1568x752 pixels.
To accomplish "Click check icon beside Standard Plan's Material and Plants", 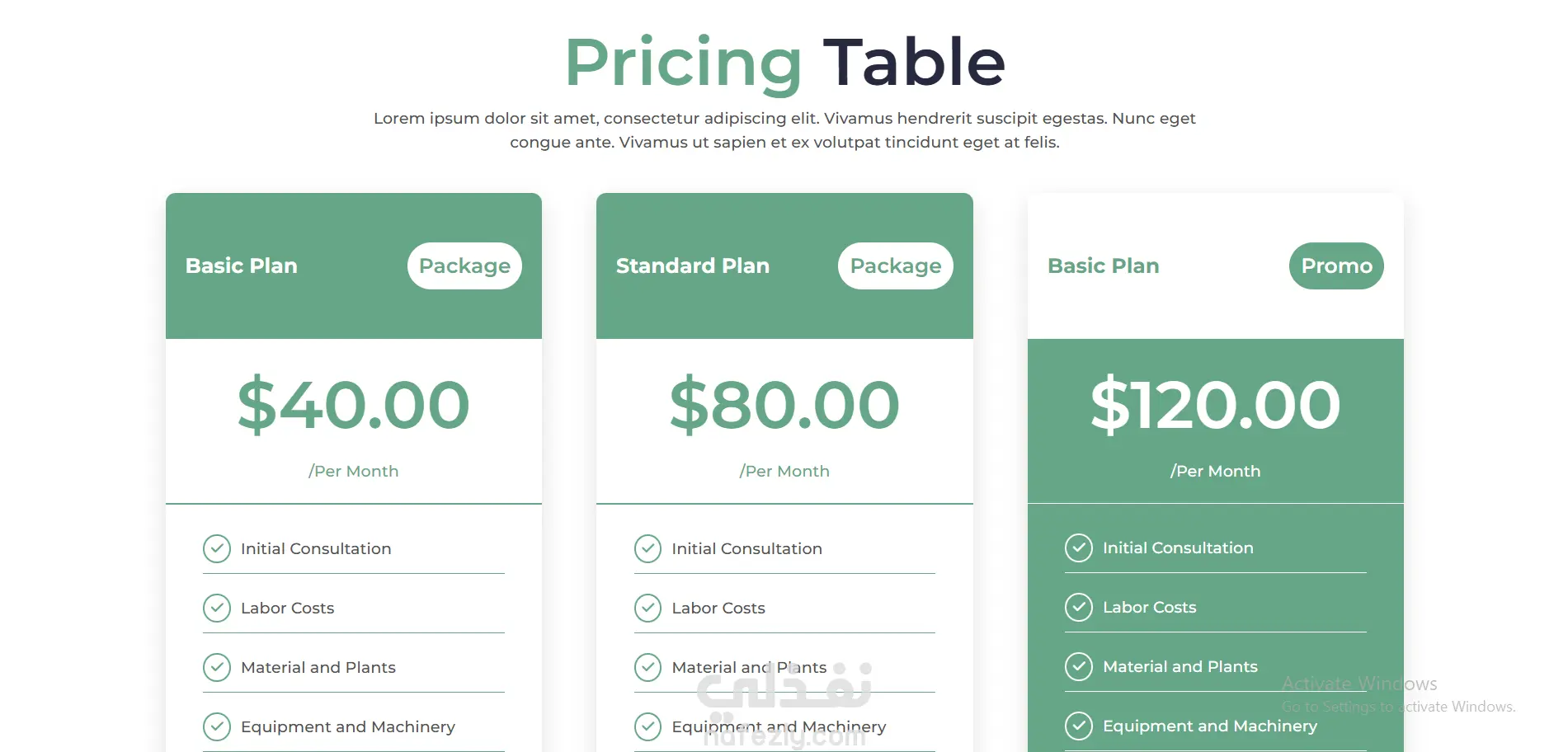I will (647, 667).
